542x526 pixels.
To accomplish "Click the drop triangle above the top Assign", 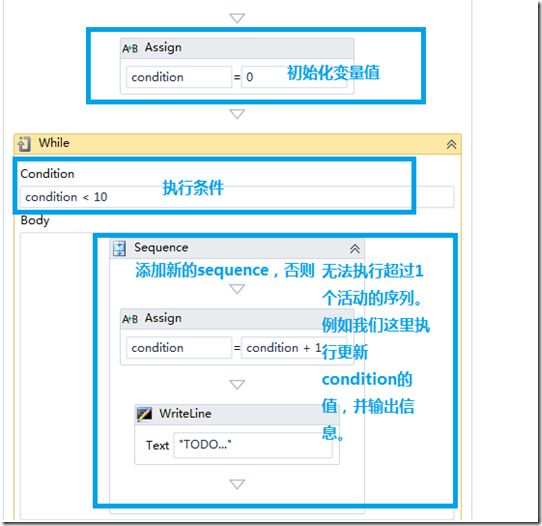I will click(x=237, y=18).
